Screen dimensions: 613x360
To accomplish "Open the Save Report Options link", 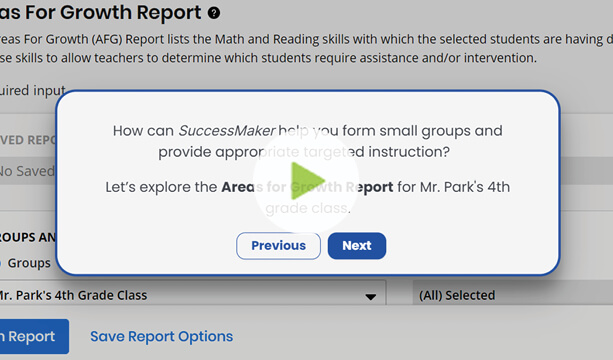I will [161, 337].
